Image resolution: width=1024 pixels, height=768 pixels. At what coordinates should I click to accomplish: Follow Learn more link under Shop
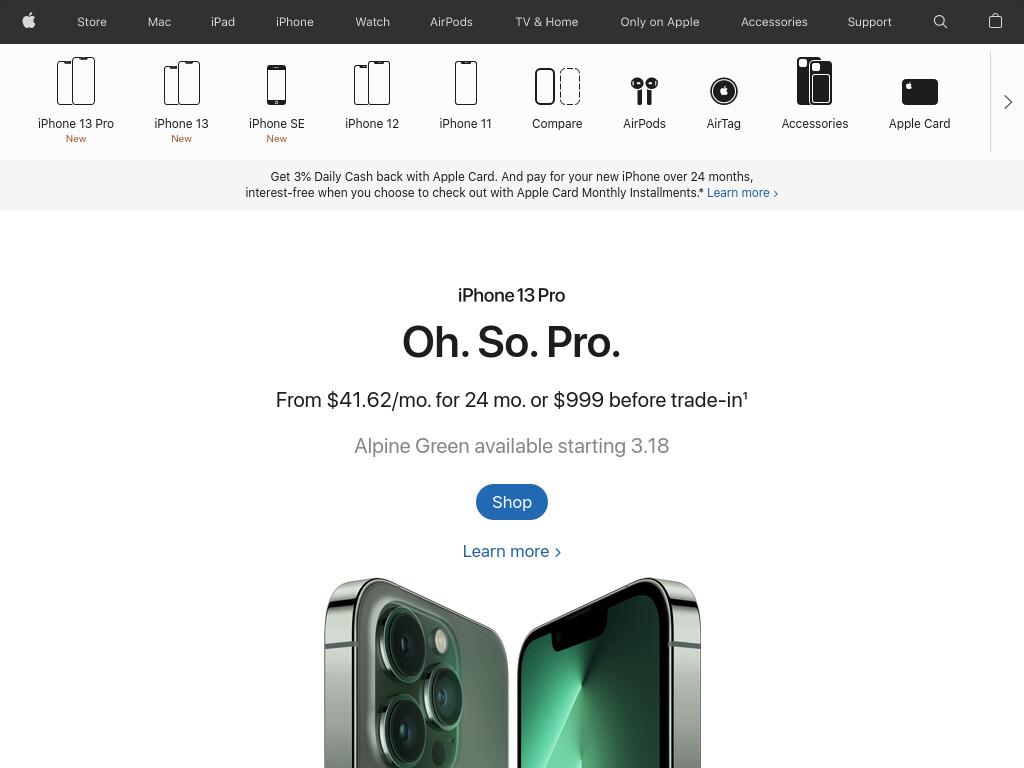(x=511, y=551)
